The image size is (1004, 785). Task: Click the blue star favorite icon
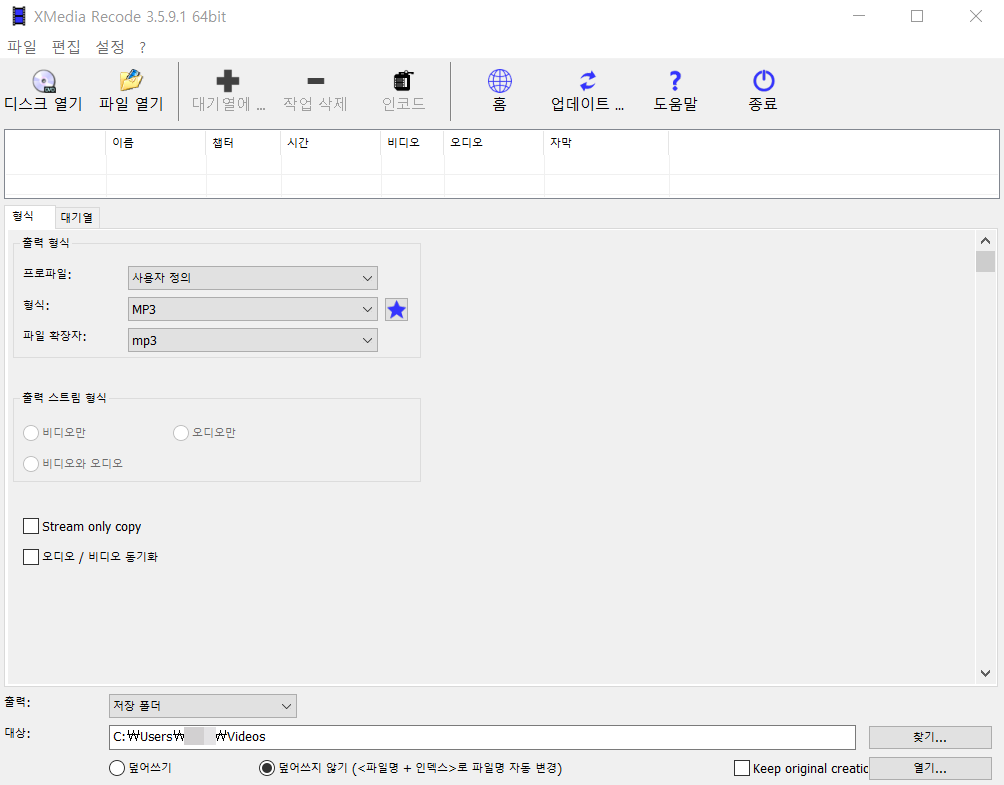pos(396,310)
